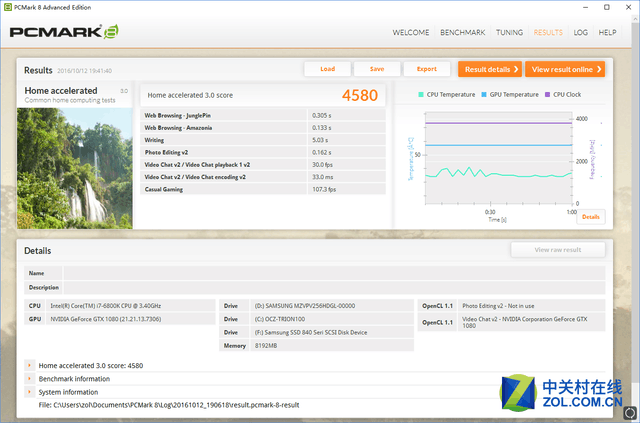Select the Casual Gaming row
The height and width of the screenshot is (423, 640).
click(263, 189)
